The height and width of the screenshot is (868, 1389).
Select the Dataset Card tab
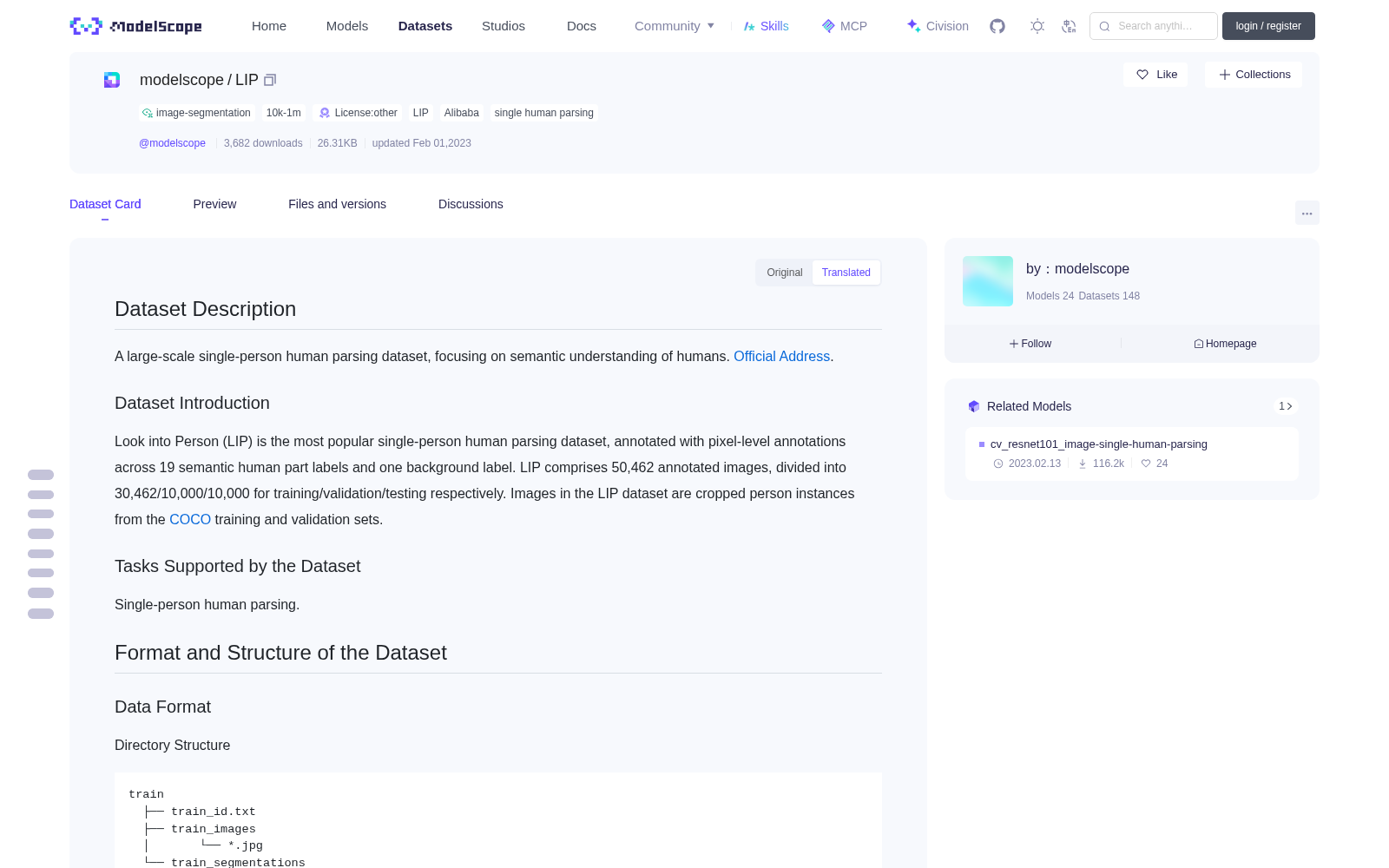(x=105, y=204)
